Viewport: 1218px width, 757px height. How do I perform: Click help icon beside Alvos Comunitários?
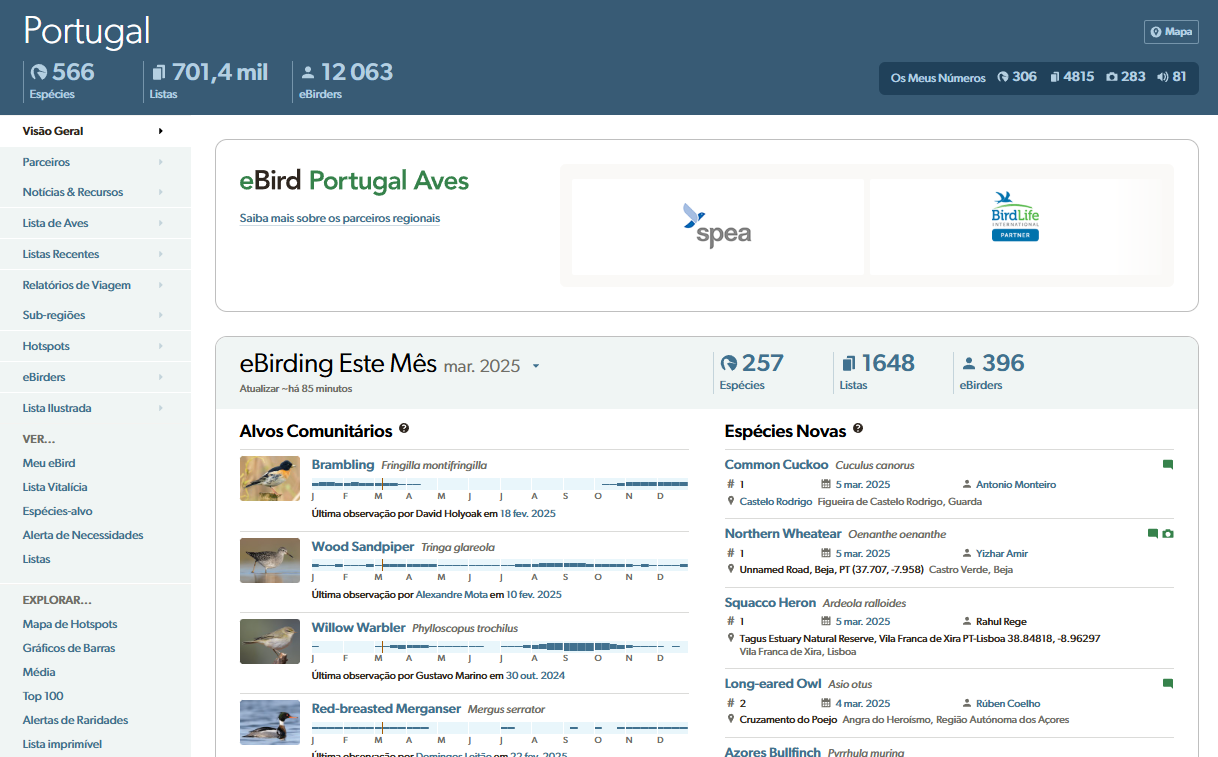(x=404, y=429)
